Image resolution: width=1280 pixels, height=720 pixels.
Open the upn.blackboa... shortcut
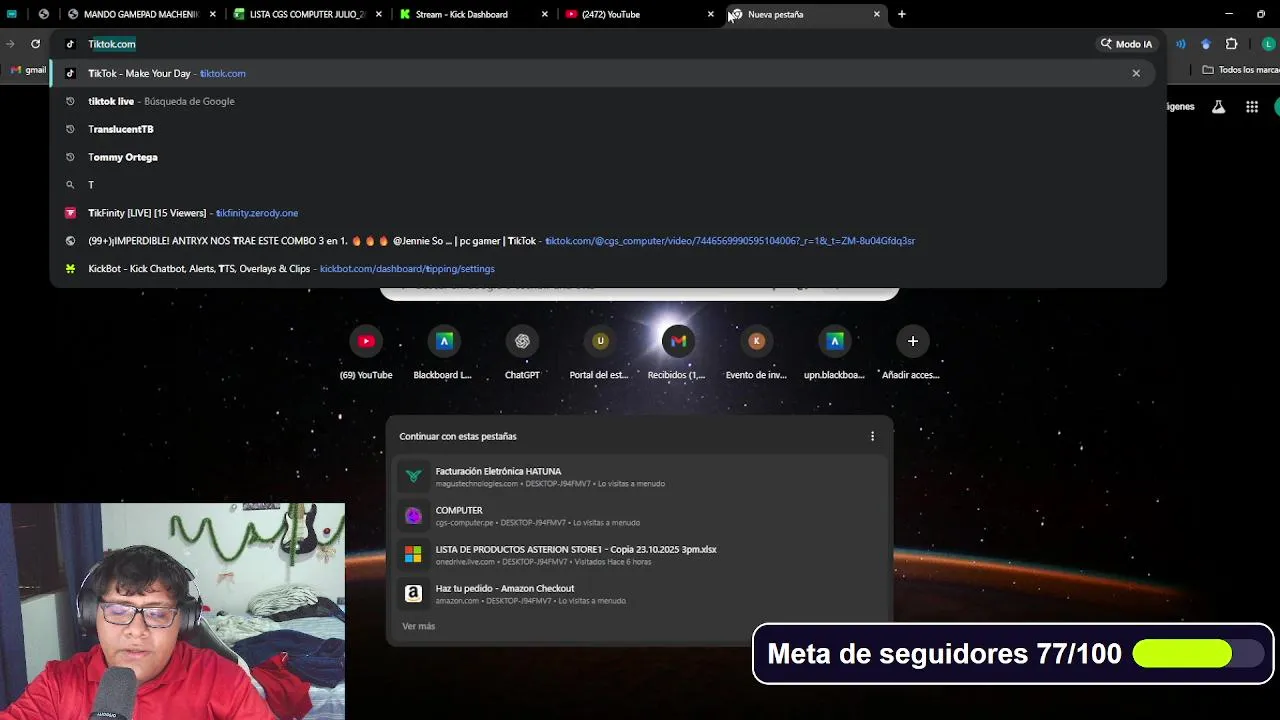point(834,353)
